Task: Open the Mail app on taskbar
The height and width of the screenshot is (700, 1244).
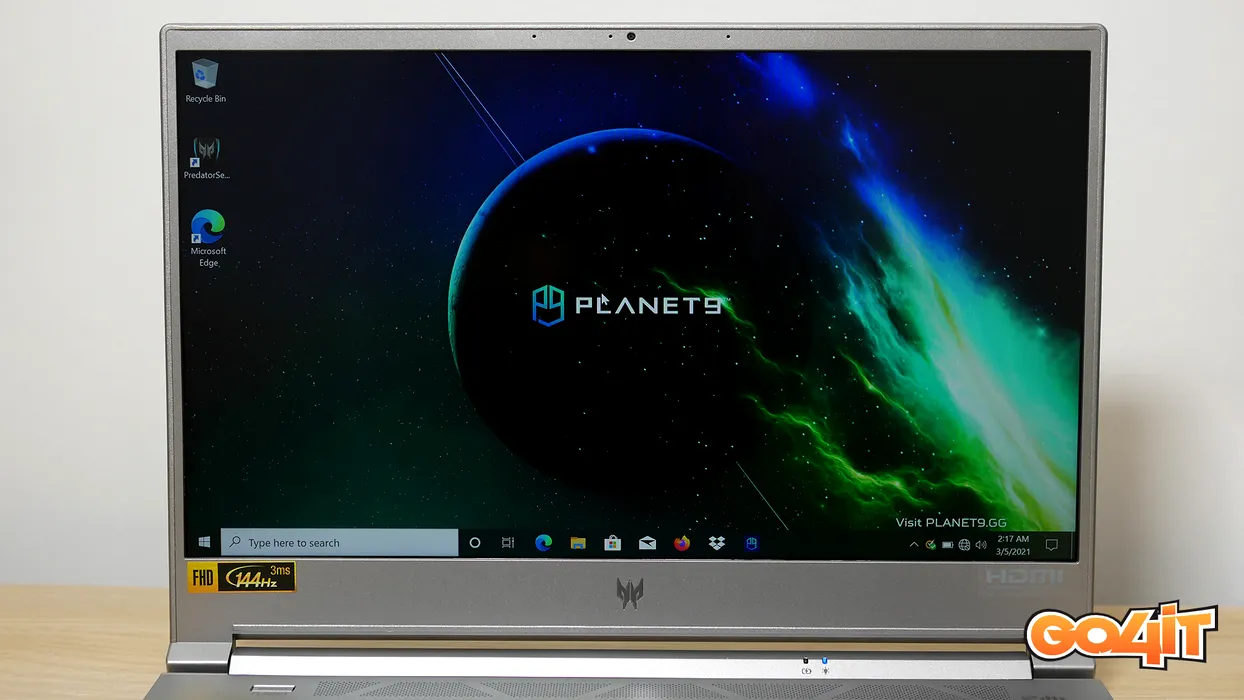Action: (647, 543)
